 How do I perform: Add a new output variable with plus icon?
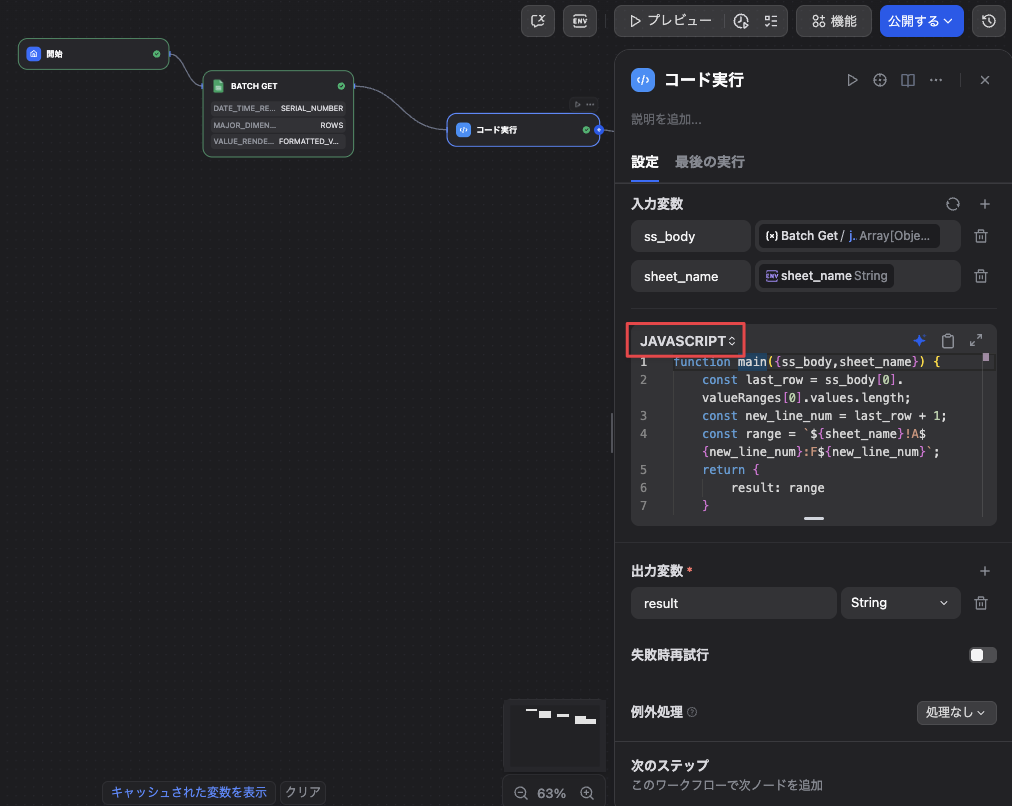984,571
